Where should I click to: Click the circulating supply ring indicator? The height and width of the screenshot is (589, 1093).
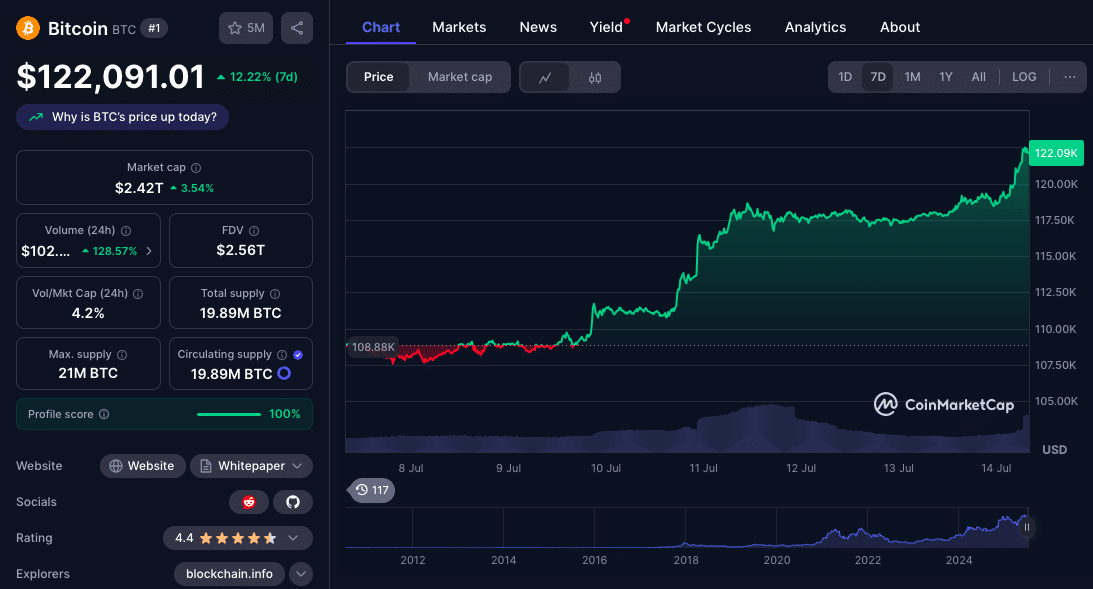(x=284, y=374)
